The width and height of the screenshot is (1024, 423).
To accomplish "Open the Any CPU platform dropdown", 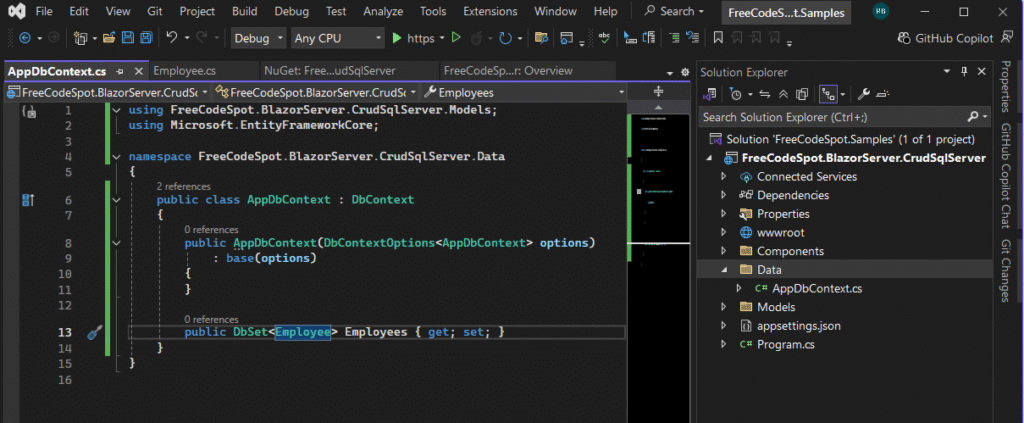I will click(337, 39).
